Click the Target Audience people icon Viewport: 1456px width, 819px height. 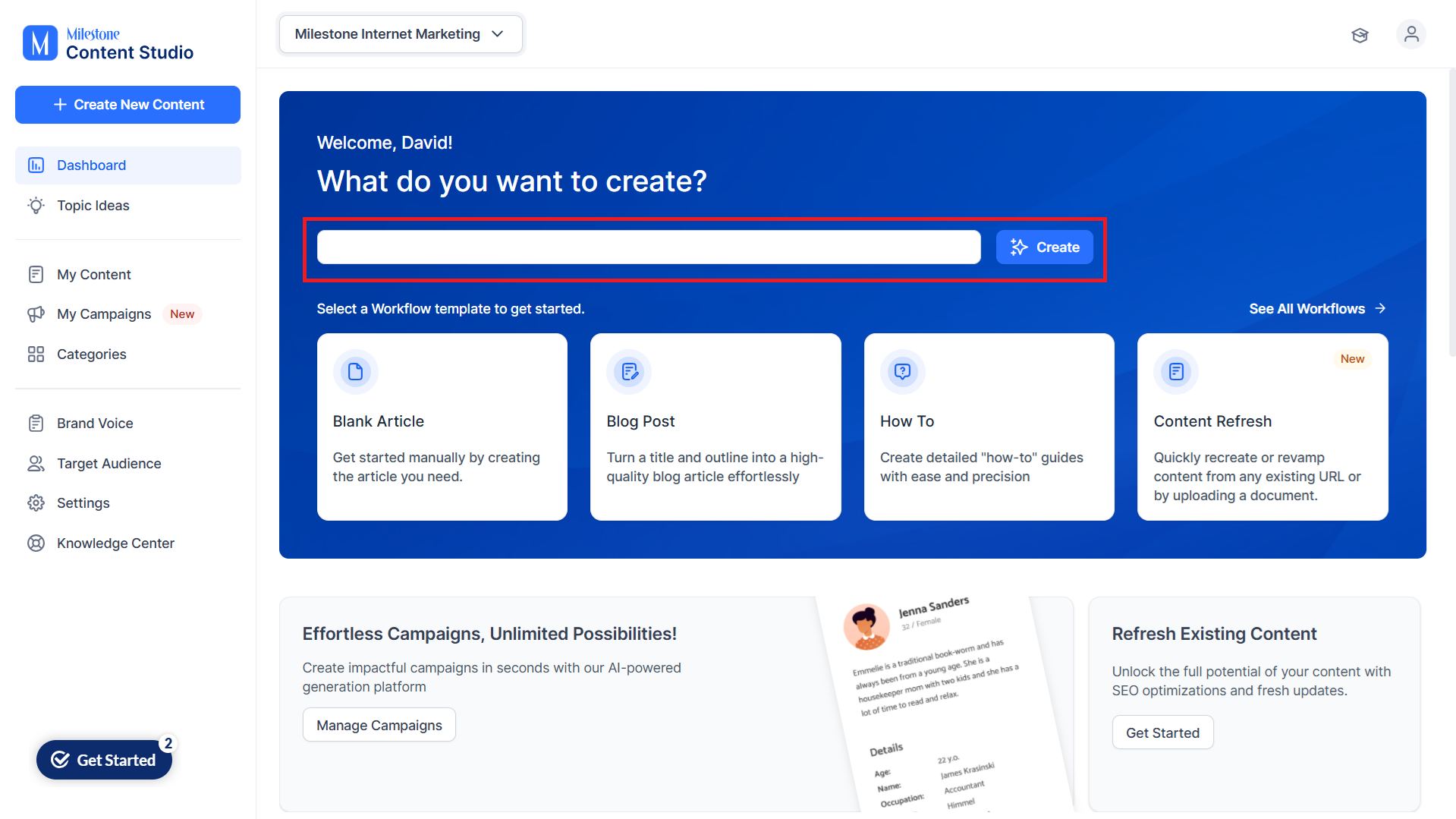click(36, 464)
